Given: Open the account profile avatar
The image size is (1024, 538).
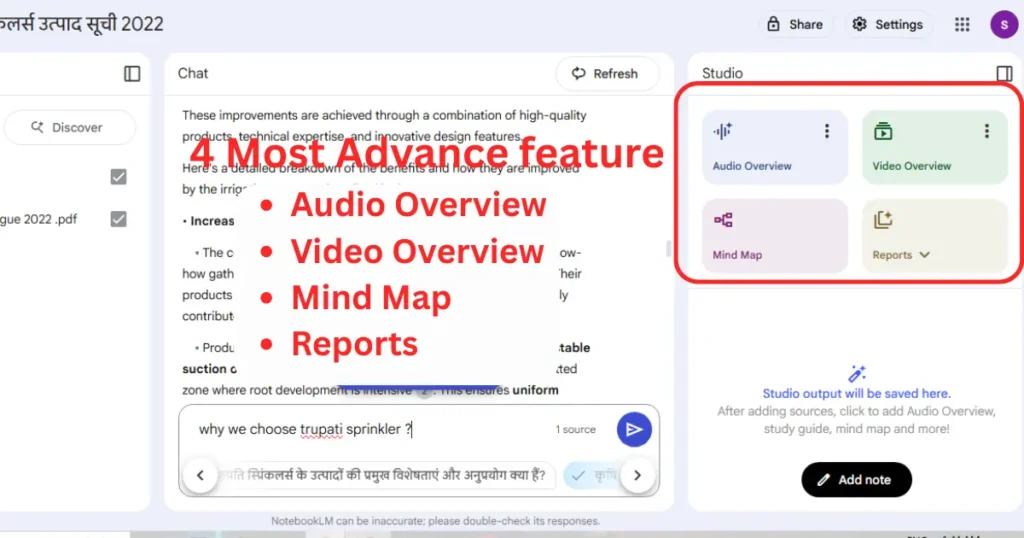Looking at the screenshot, I should [x=1004, y=25].
